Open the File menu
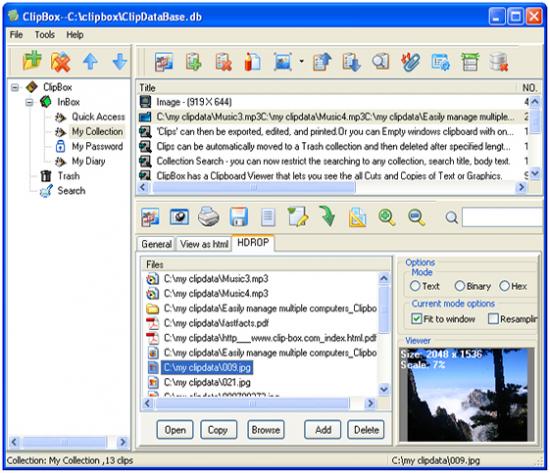The image size is (550, 473). (16, 35)
